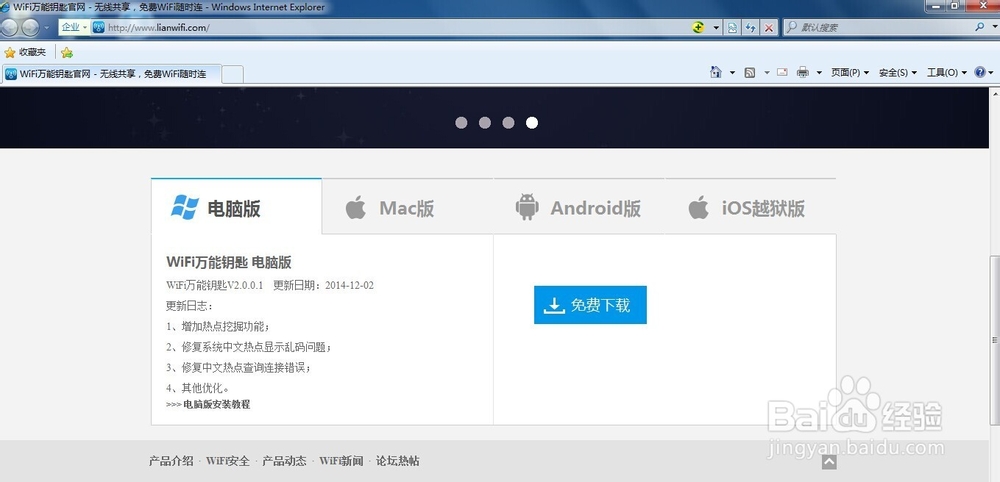Select the WiFi万能钥匙官网 browser tab
Screen dimensions: 1000x482
(x=112, y=74)
